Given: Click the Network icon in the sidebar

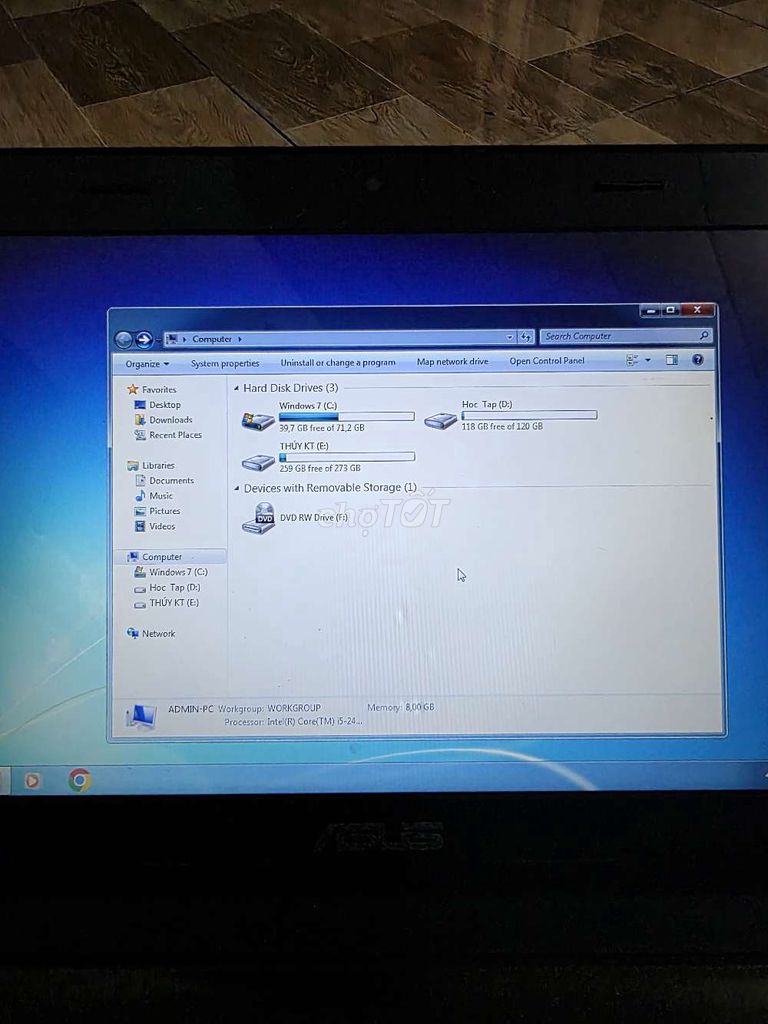Looking at the screenshot, I should (x=133, y=633).
